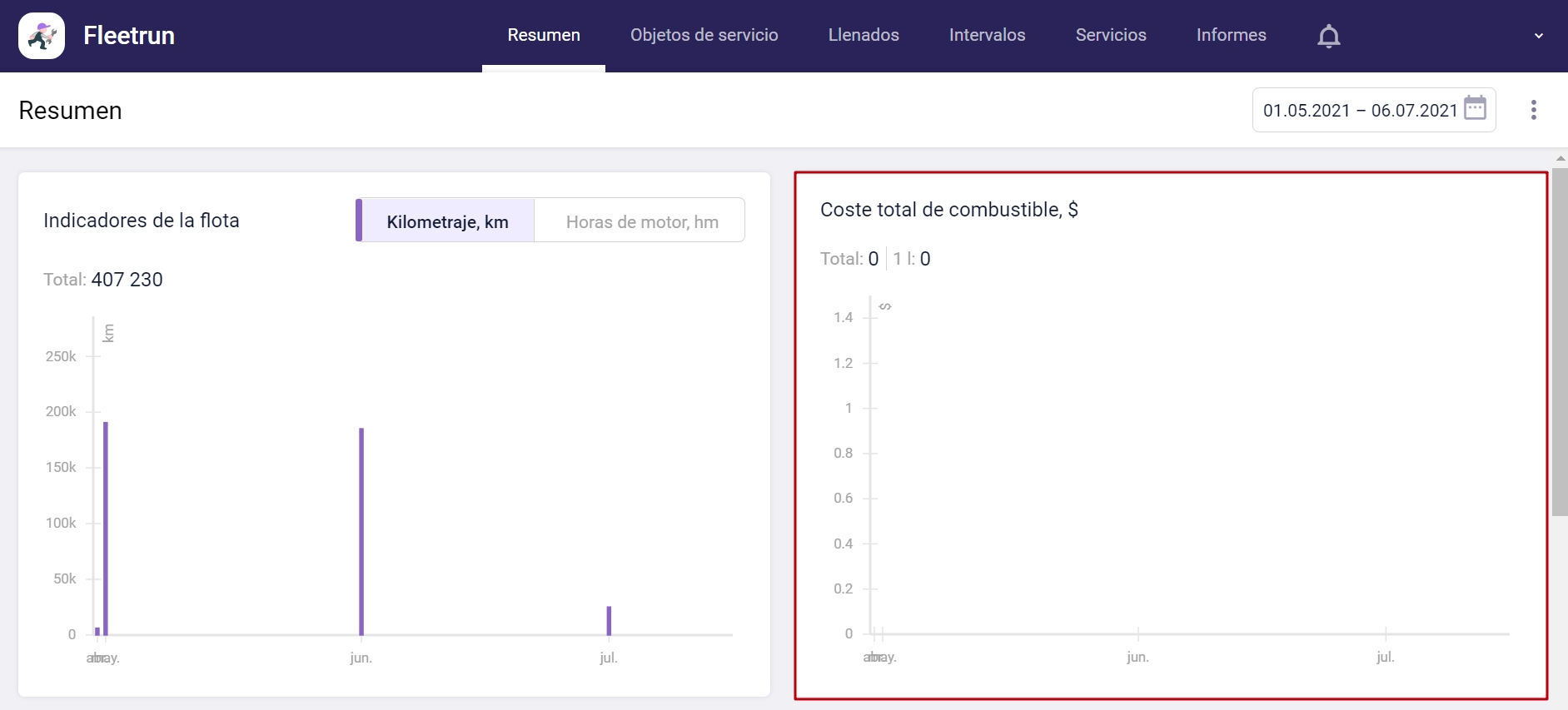Click the Fleetrun logo icon
Screen dimensions: 1568x710
click(x=42, y=36)
